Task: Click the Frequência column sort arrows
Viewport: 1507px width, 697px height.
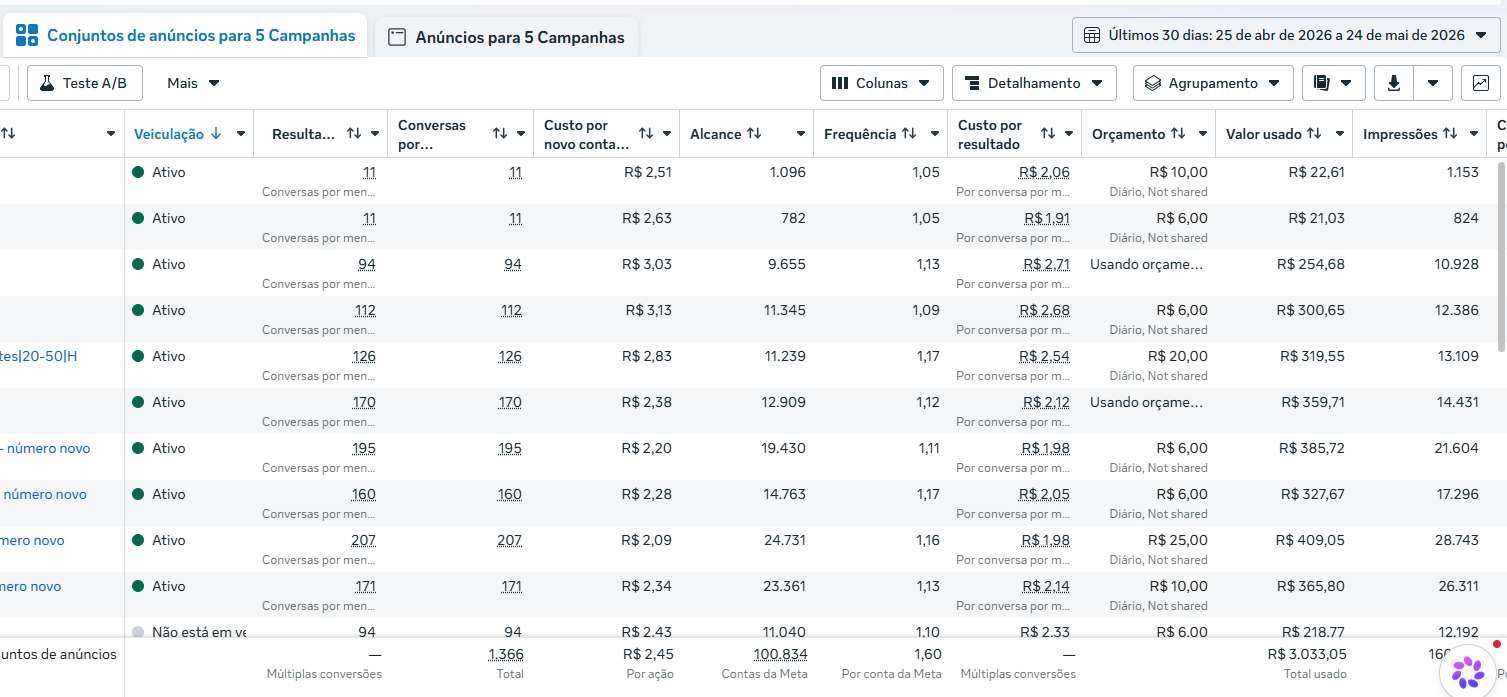Action: (x=909, y=134)
